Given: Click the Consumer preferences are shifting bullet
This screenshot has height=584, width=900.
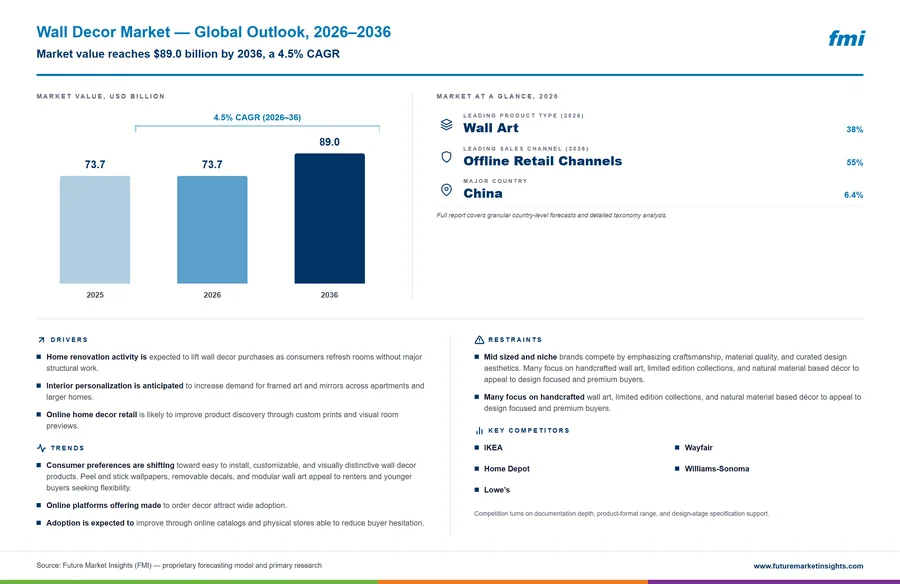Looking at the screenshot, I should pyautogui.click(x=227, y=477).
